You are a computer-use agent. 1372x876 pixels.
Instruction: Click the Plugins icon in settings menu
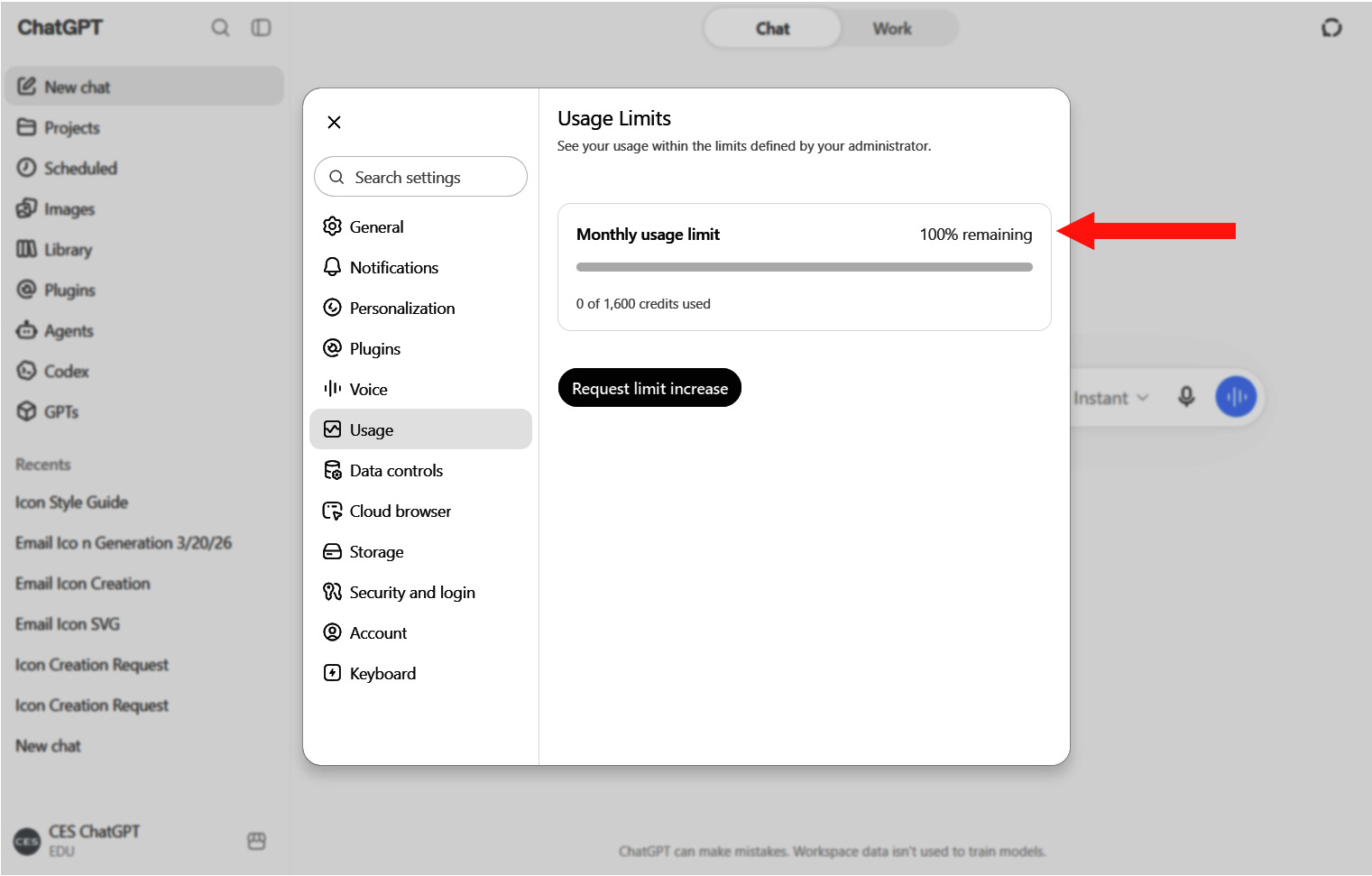click(332, 348)
